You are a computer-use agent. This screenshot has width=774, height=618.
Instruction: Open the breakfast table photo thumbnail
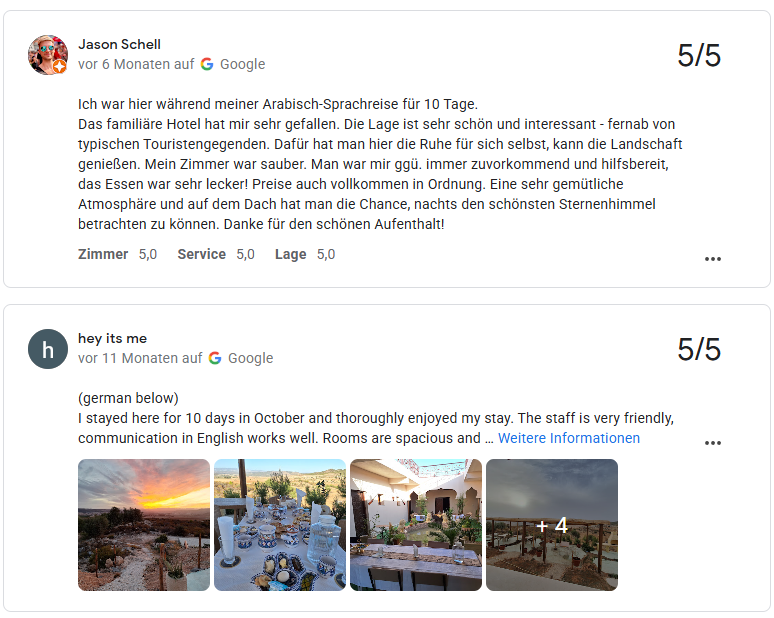coord(280,525)
